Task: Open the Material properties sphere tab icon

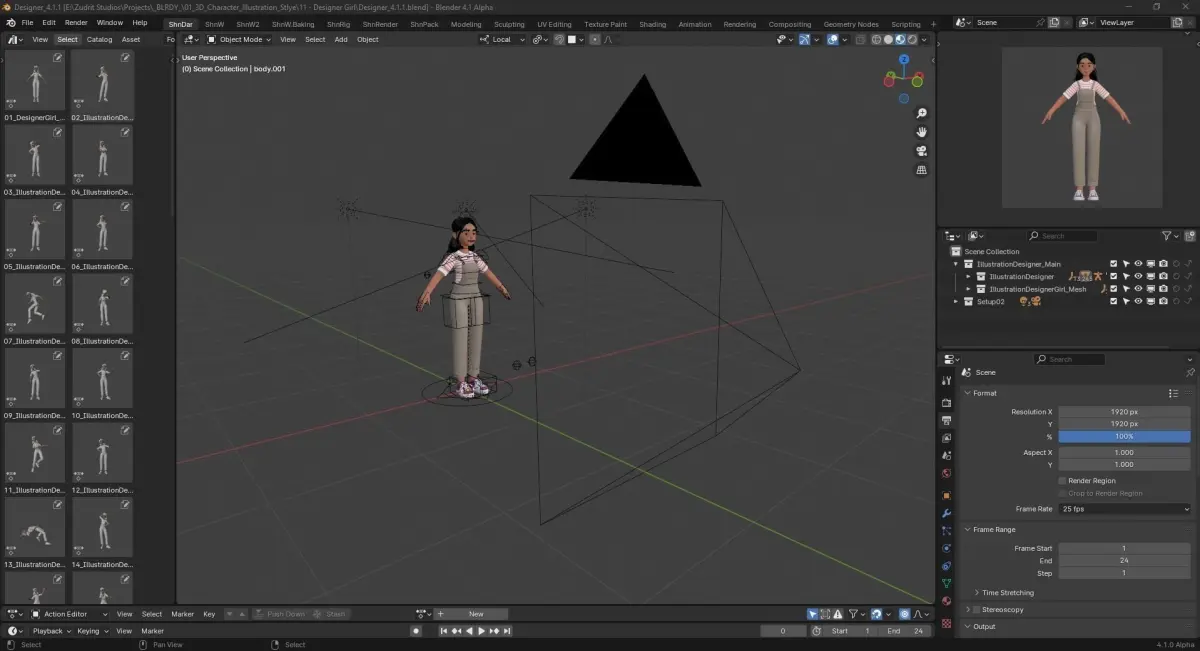Action: coord(947,601)
